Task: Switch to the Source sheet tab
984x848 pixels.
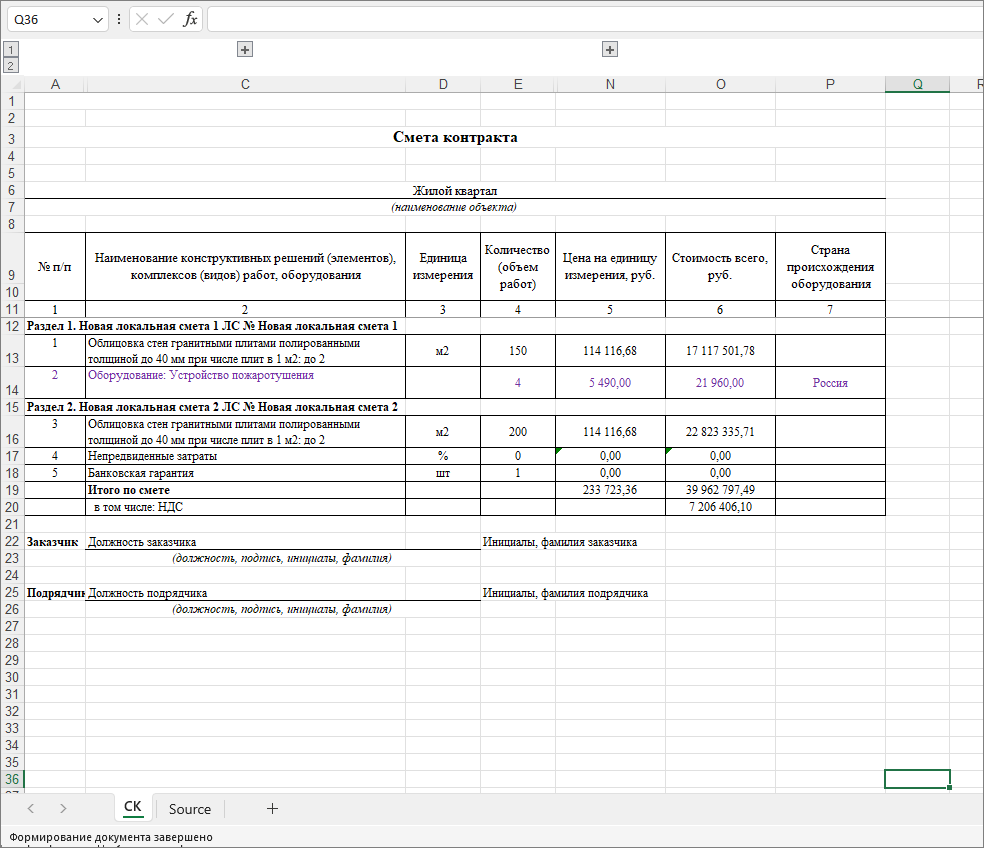Action: pyautogui.click(x=189, y=809)
